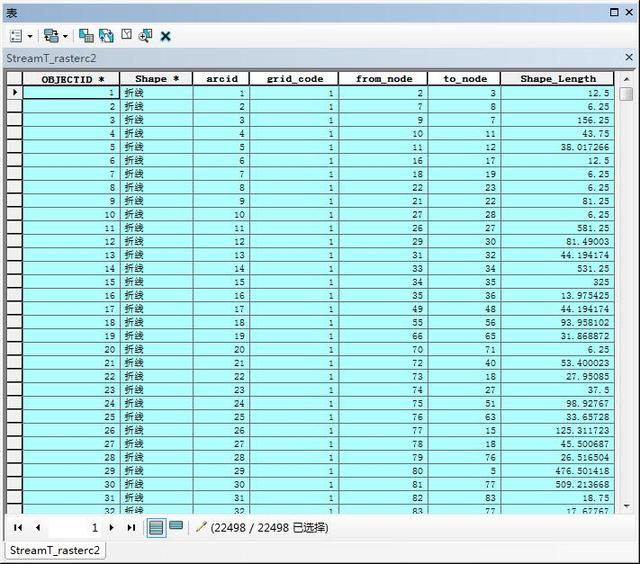
Task: Close the StreamT_rasterc2 table pane
Action: (x=629, y=57)
